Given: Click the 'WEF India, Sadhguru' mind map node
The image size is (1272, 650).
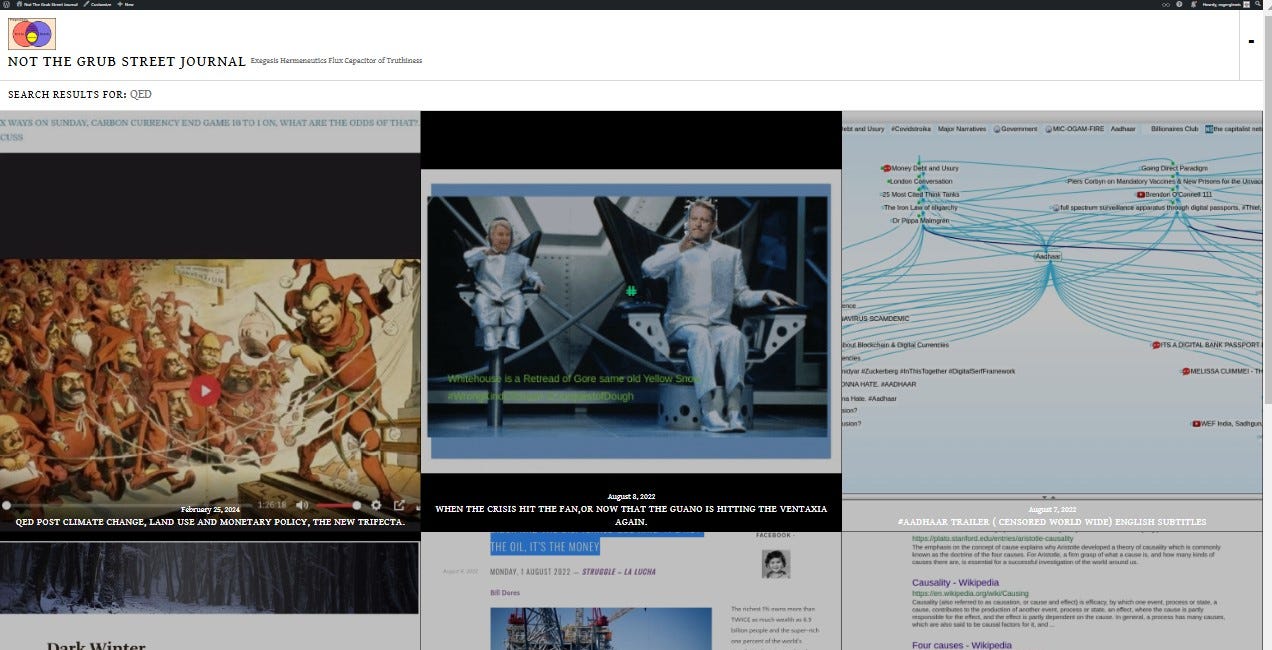Looking at the screenshot, I should (x=1226, y=423).
